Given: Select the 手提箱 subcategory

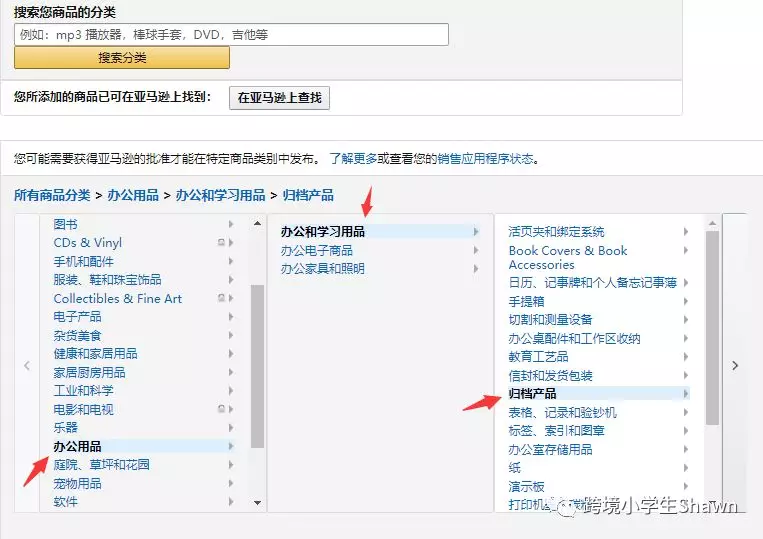Looking at the screenshot, I should tap(527, 301).
